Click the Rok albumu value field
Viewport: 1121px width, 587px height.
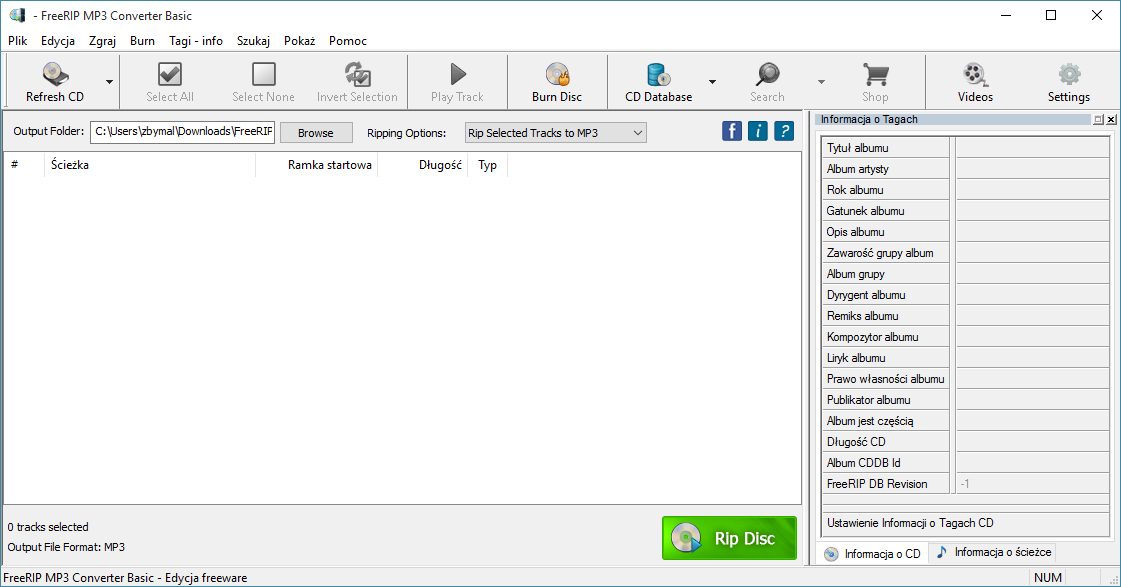(1032, 189)
